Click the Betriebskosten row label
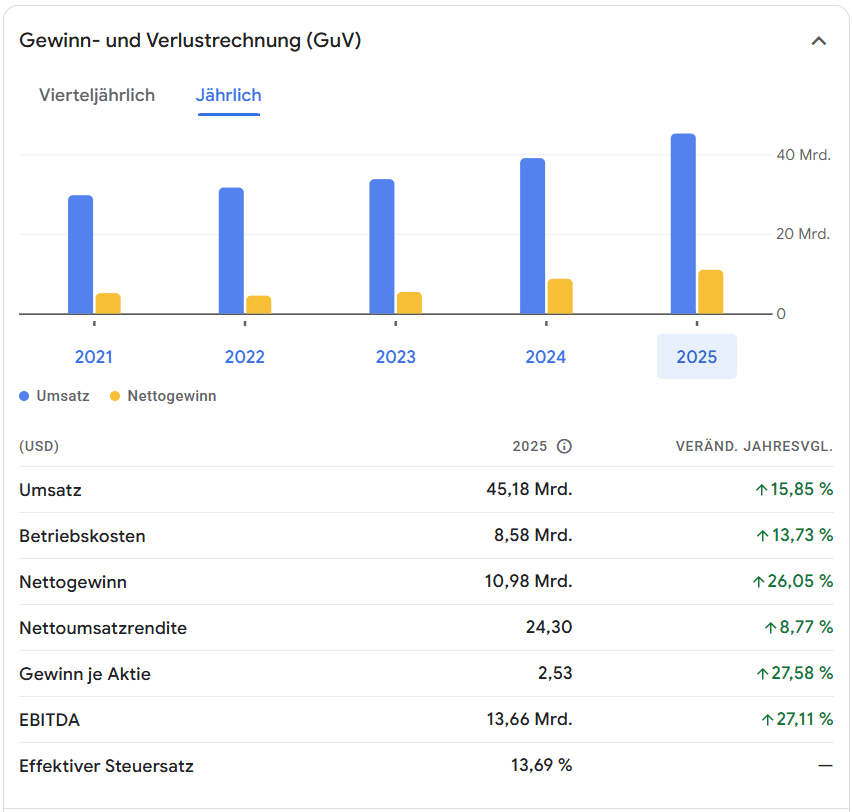This screenshot has width=852, height=812. point(83,536)
